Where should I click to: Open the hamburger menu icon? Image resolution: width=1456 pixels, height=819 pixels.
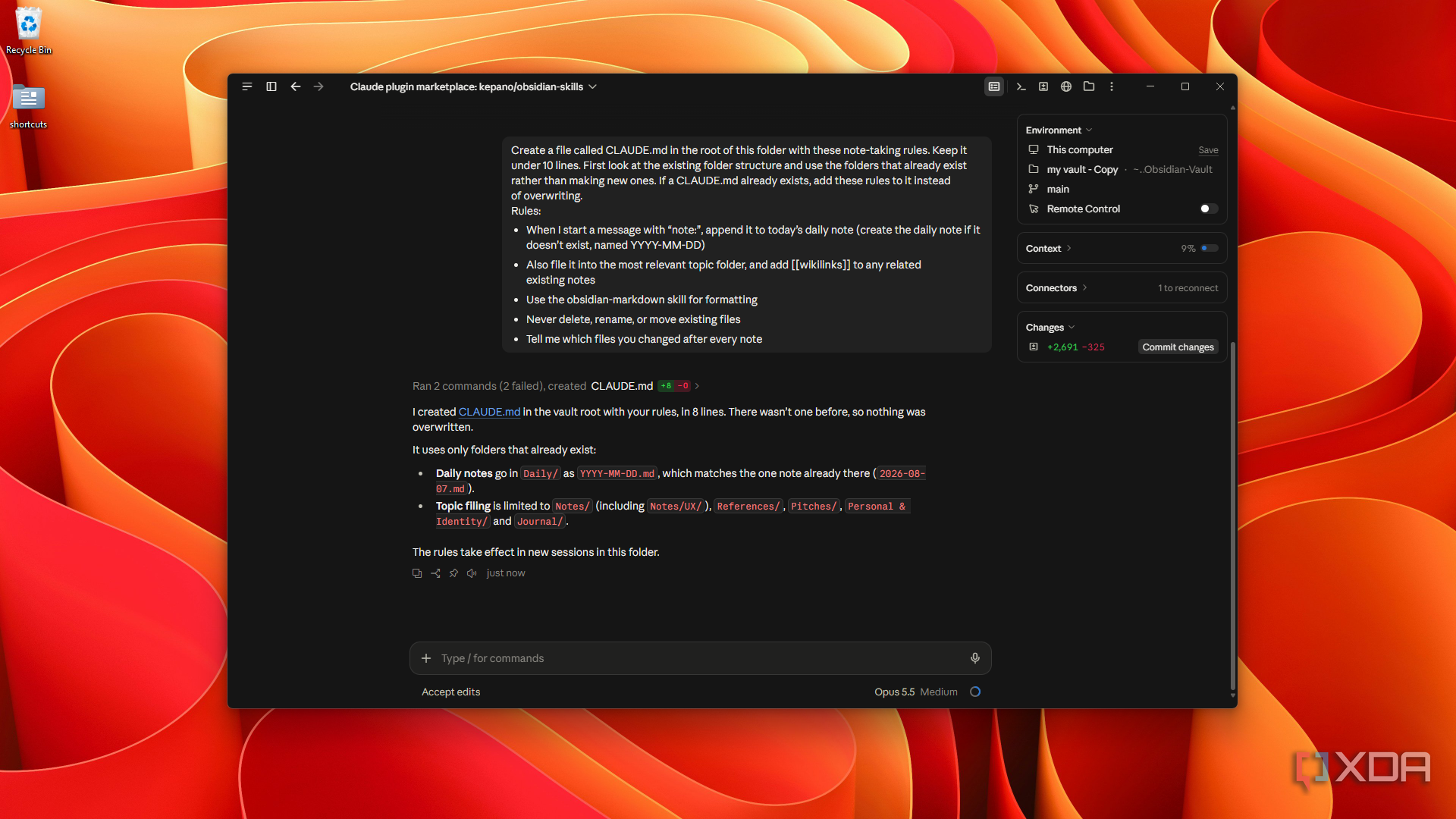[247, 86]
